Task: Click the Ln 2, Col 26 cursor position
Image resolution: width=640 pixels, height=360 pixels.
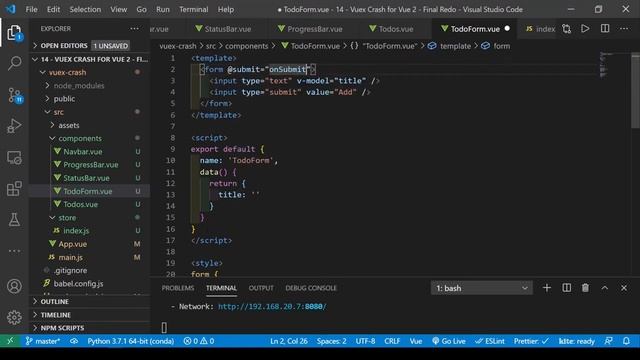Action: (x=289, y=341)
